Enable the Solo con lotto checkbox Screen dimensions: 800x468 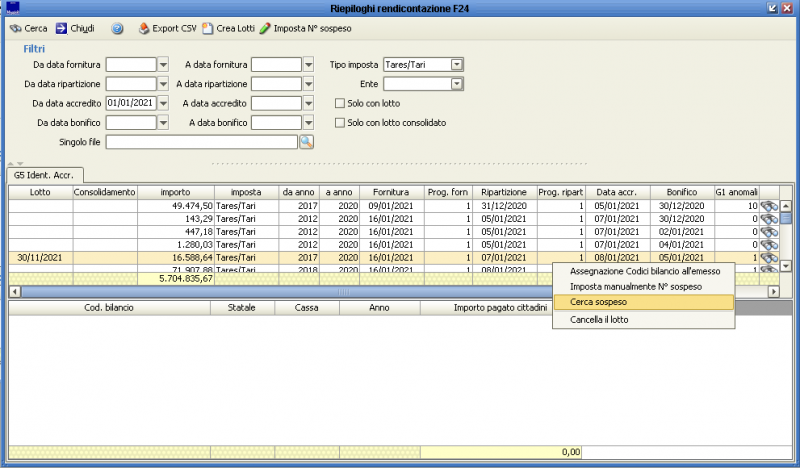340,103
